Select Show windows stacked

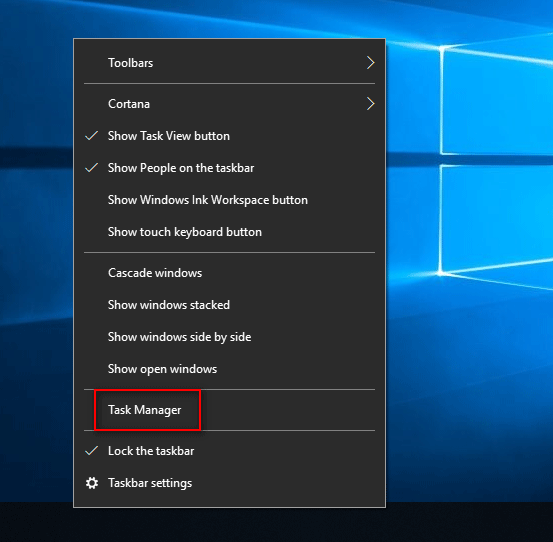[229, 305]
